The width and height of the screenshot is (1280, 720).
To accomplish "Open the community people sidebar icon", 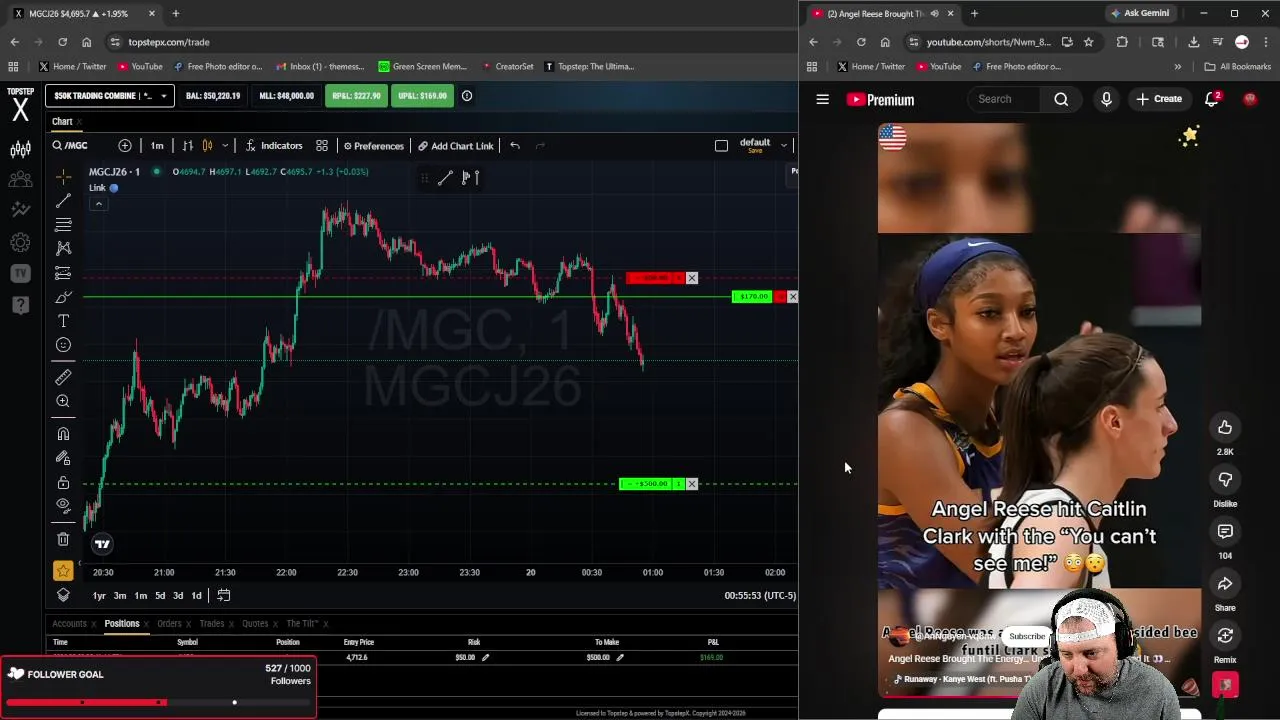I will coord(20,180).
